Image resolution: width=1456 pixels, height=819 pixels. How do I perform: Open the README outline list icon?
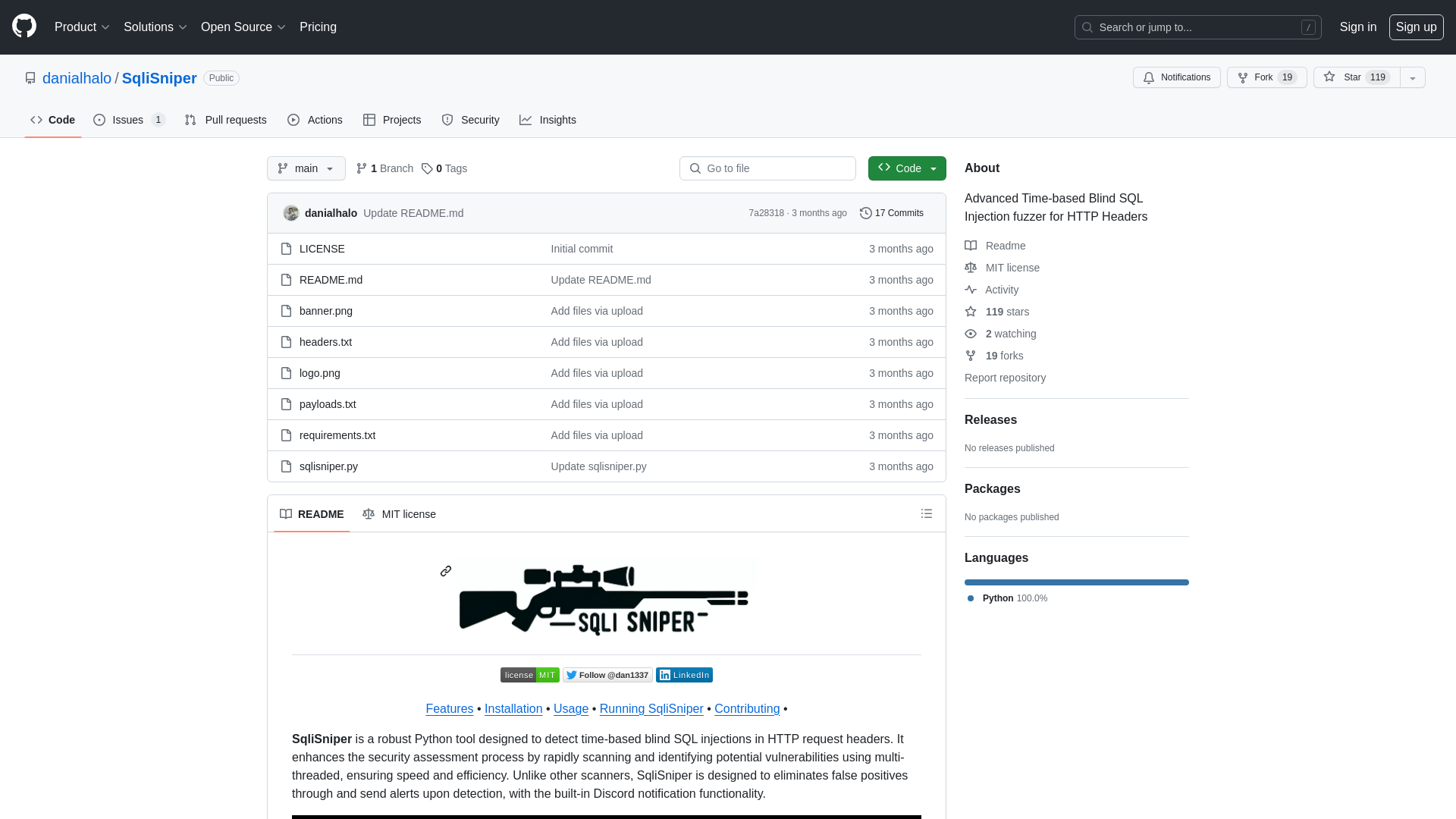click(927, 513)
